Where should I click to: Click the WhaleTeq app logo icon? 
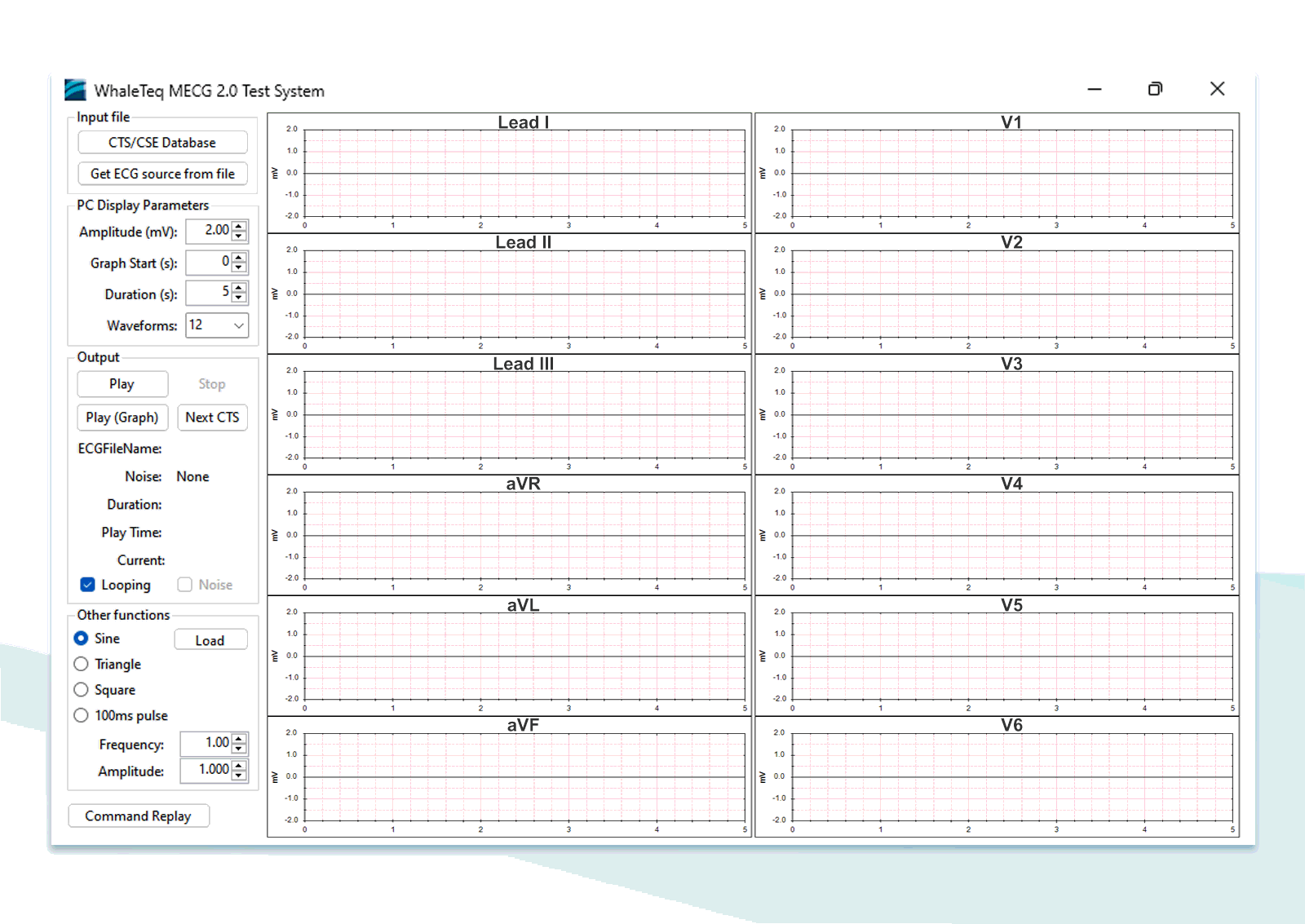(x=75, y=90)
